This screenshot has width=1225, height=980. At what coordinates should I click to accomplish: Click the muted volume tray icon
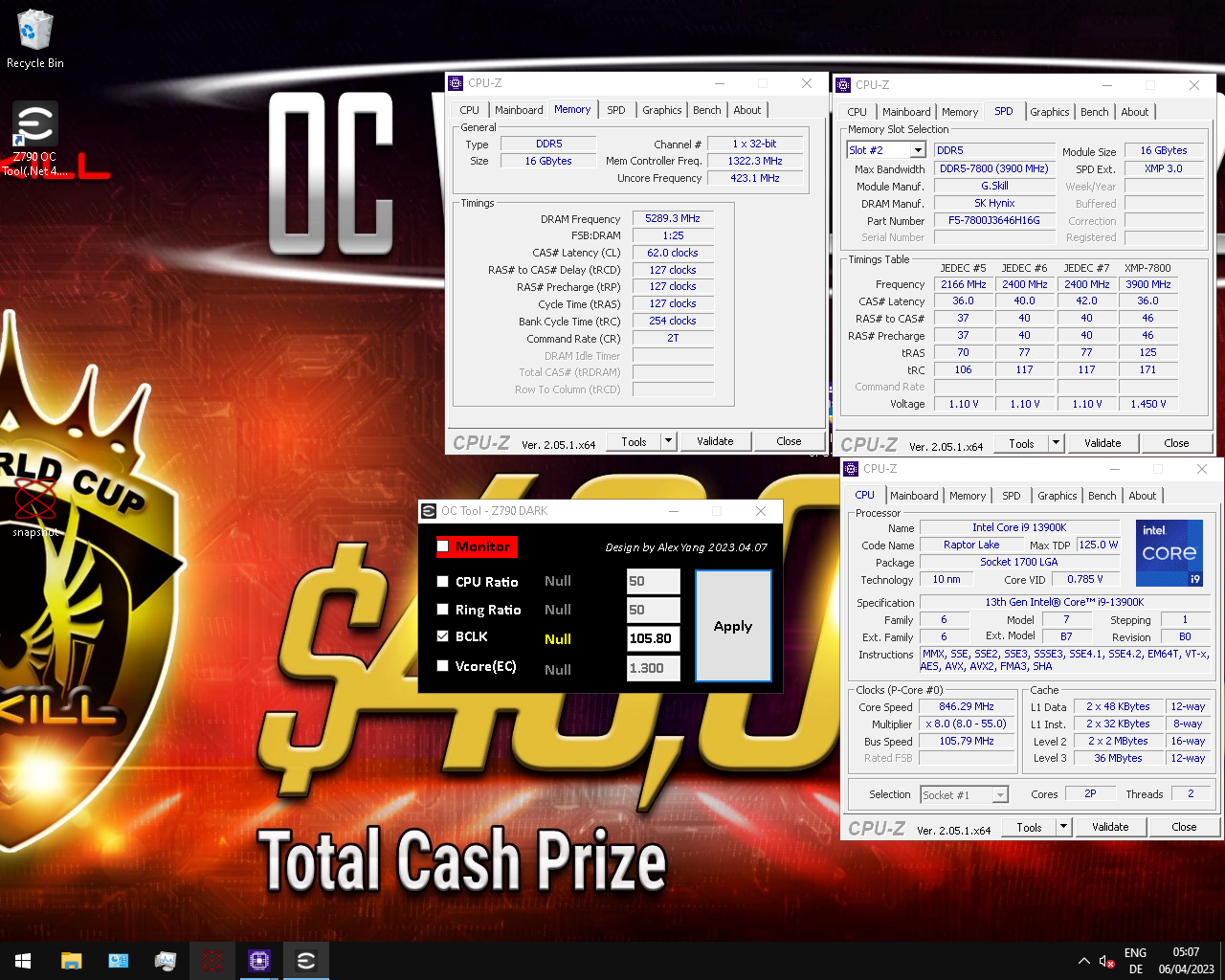(x=1107, y=961)
